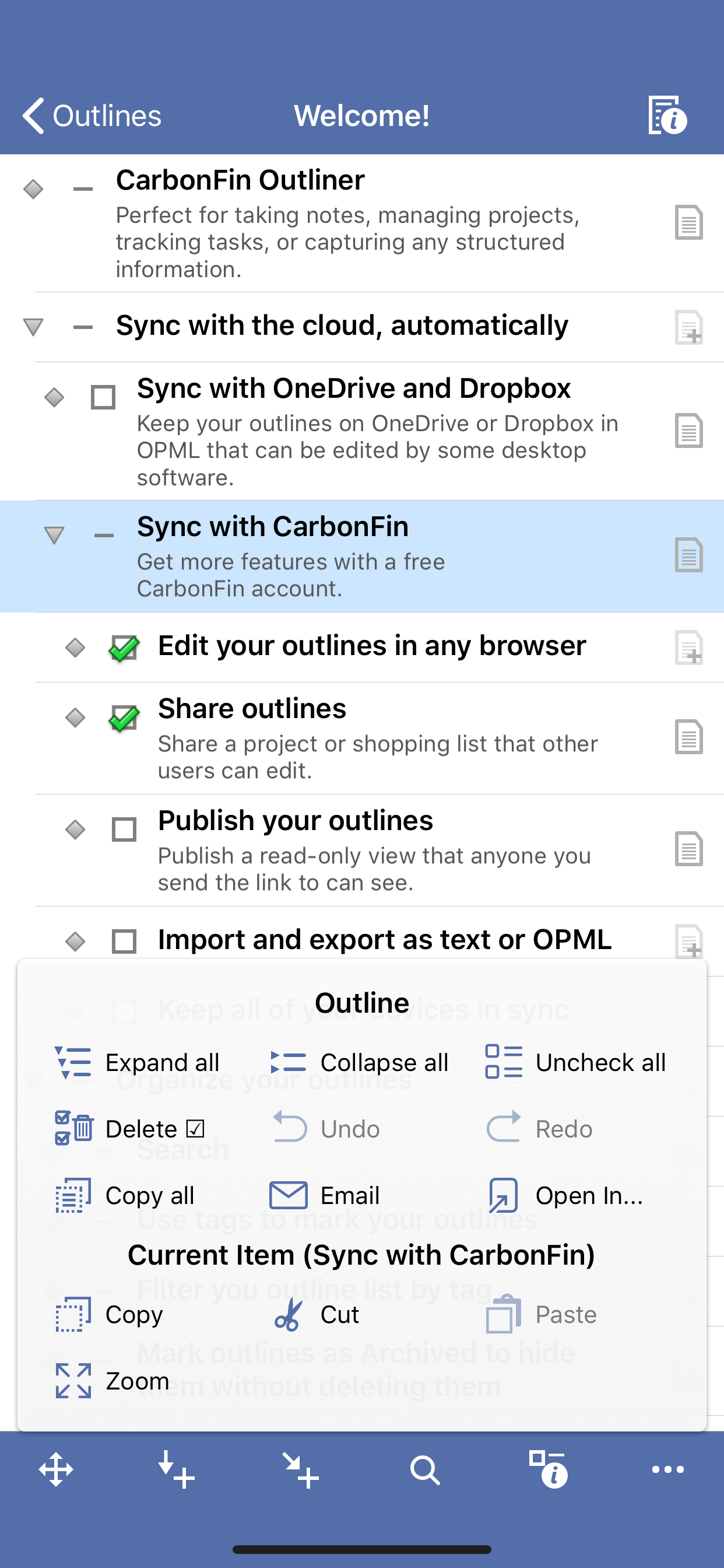Viewport: 724px width, 1568px height.
Task: Tap diamond bullet of CarbonFin Outliner
Action: pos(33,188)
